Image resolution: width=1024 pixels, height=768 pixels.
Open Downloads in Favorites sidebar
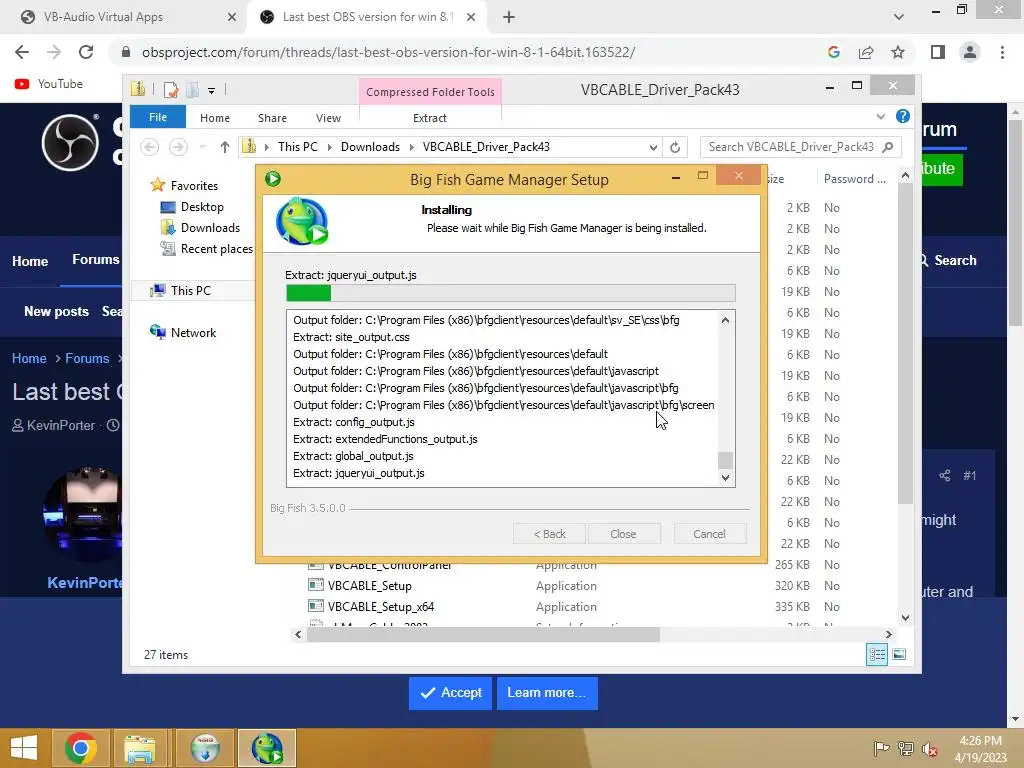click(x=210, y=228)
